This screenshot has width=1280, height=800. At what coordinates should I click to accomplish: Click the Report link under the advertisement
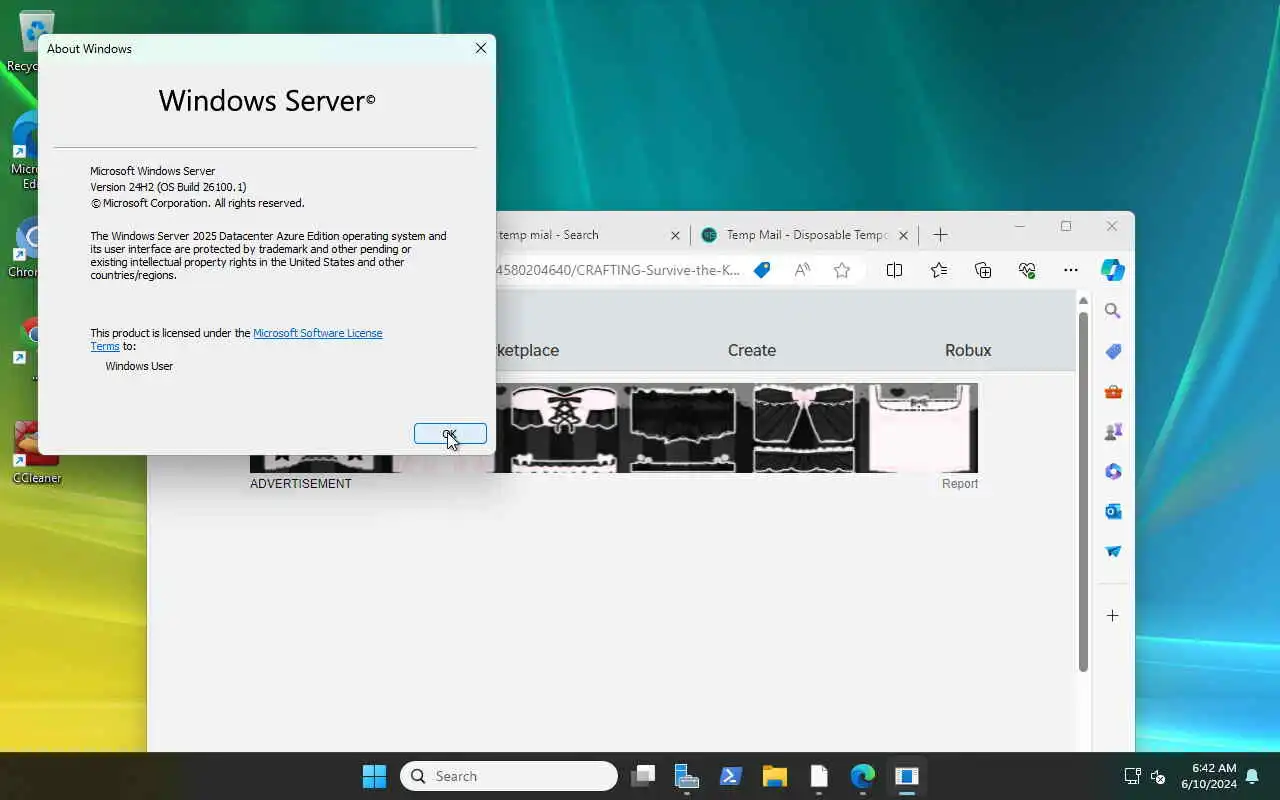pos(960,484)
